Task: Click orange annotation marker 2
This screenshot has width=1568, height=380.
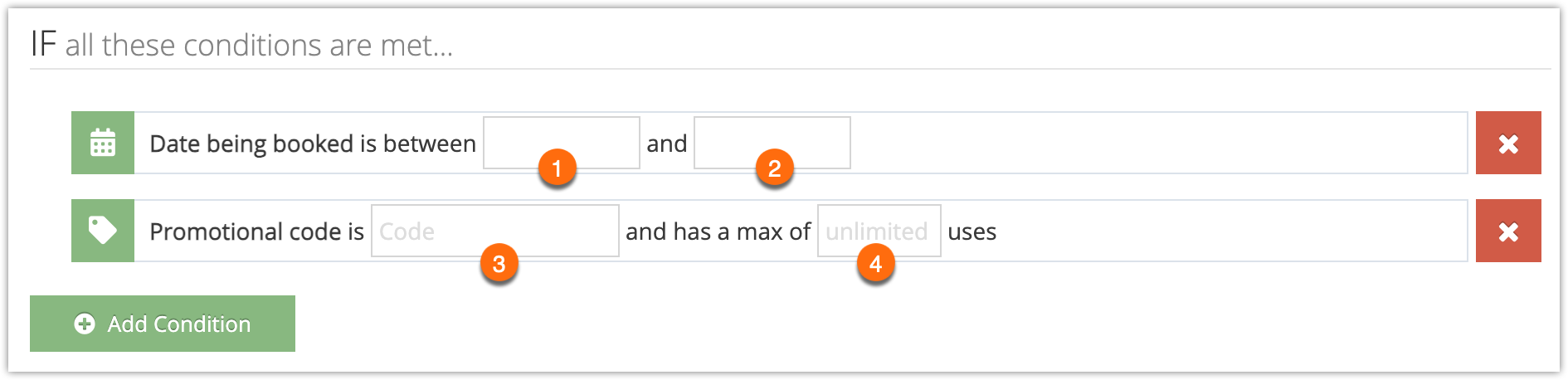Action: coord(775,168)
